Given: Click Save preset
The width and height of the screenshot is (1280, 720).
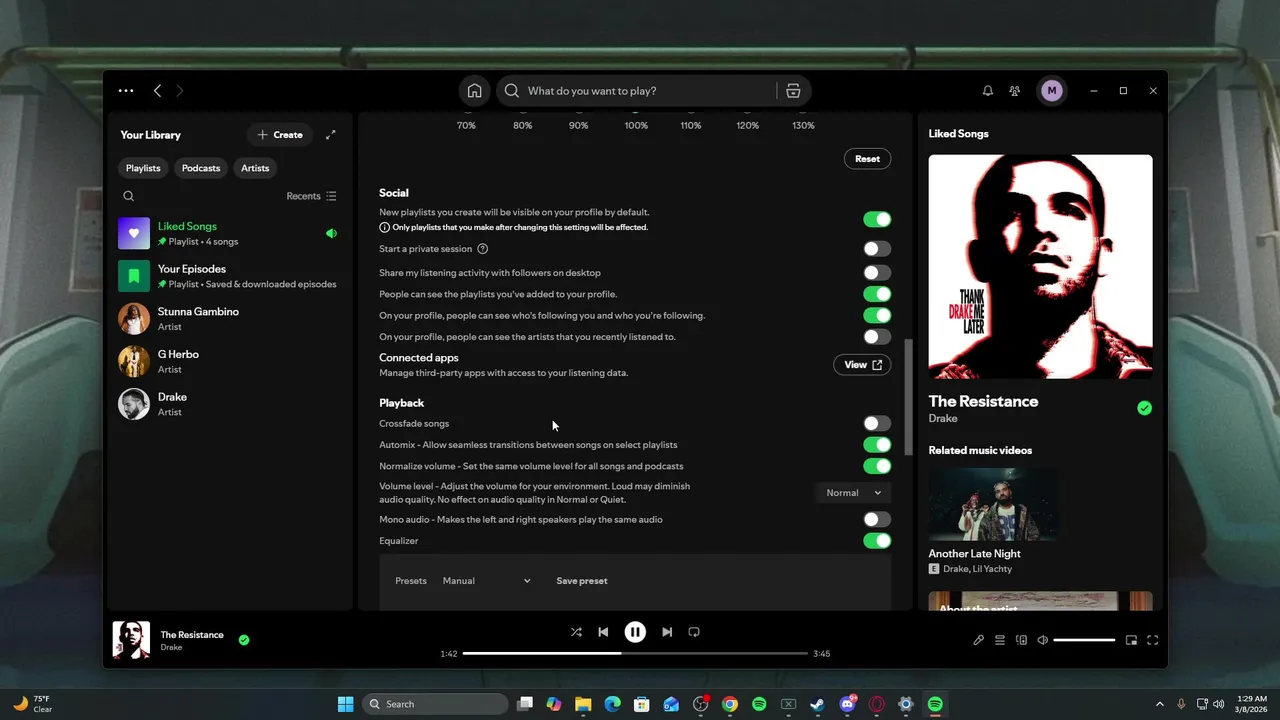Looking at the screenshot, I should tap(582, 581).
